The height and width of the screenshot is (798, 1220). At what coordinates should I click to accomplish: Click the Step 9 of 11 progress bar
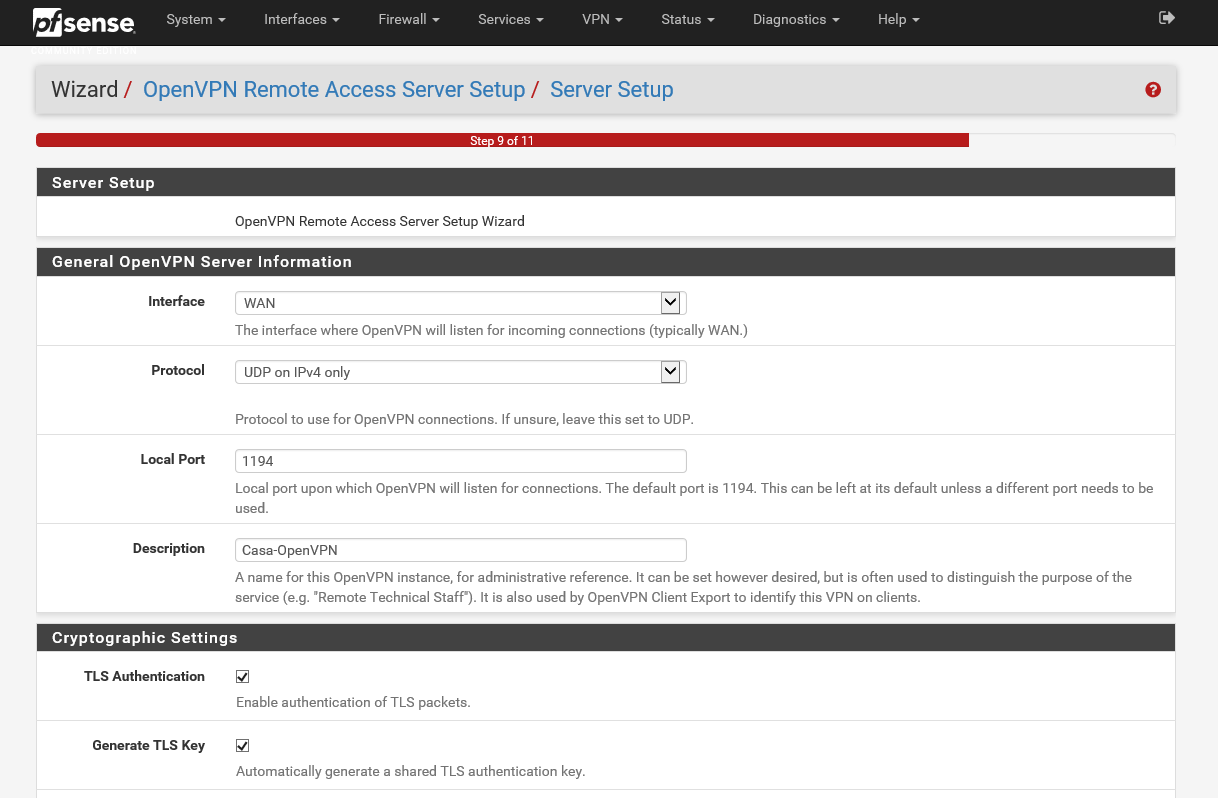coord(502,141)
